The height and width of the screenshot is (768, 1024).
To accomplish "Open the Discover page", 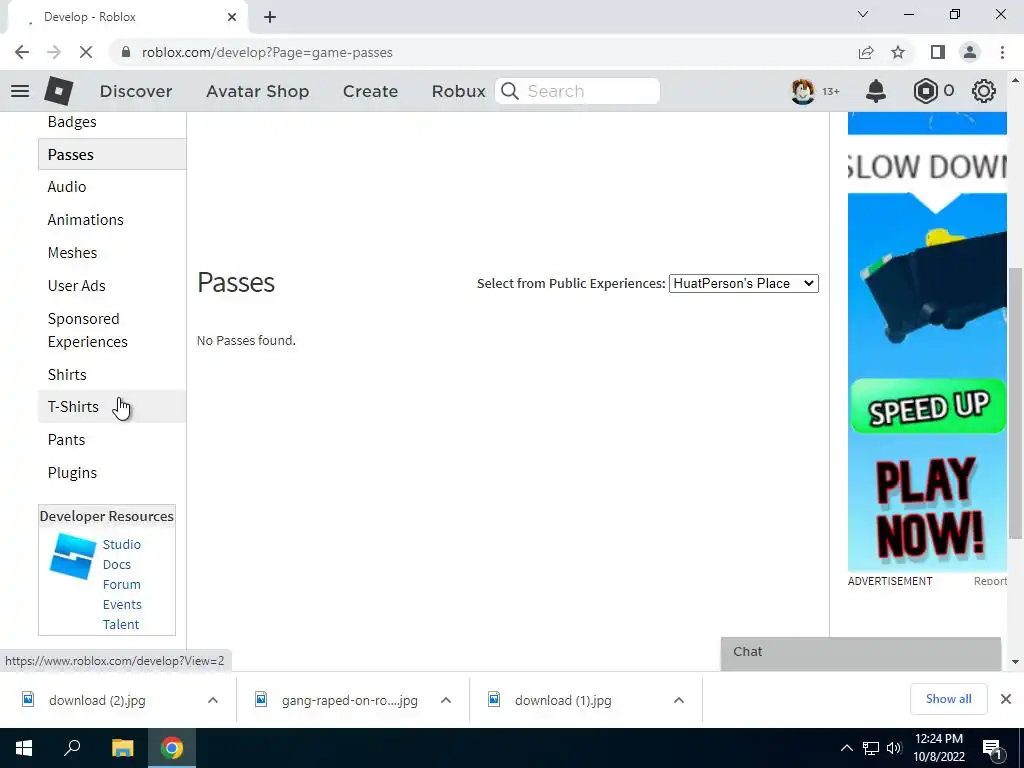I will click(x=136, y=91).
